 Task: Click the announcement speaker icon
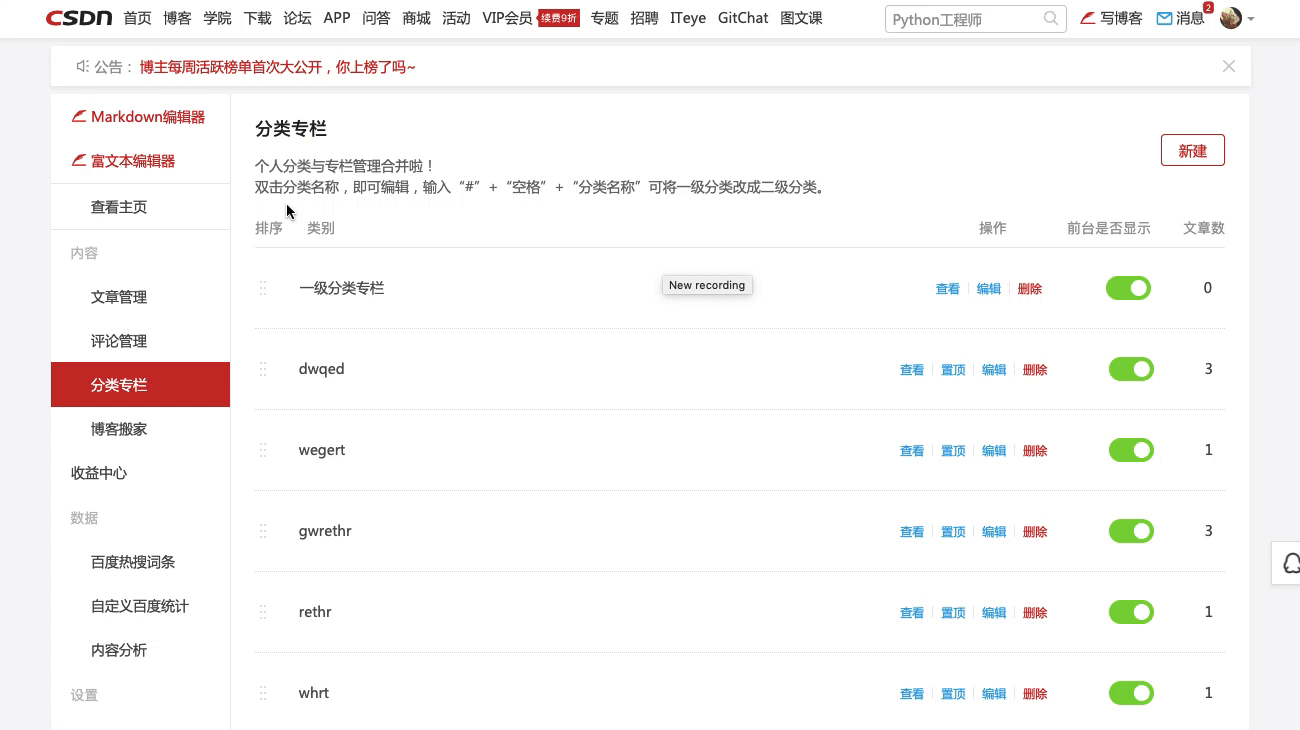[x=82, y=66]
